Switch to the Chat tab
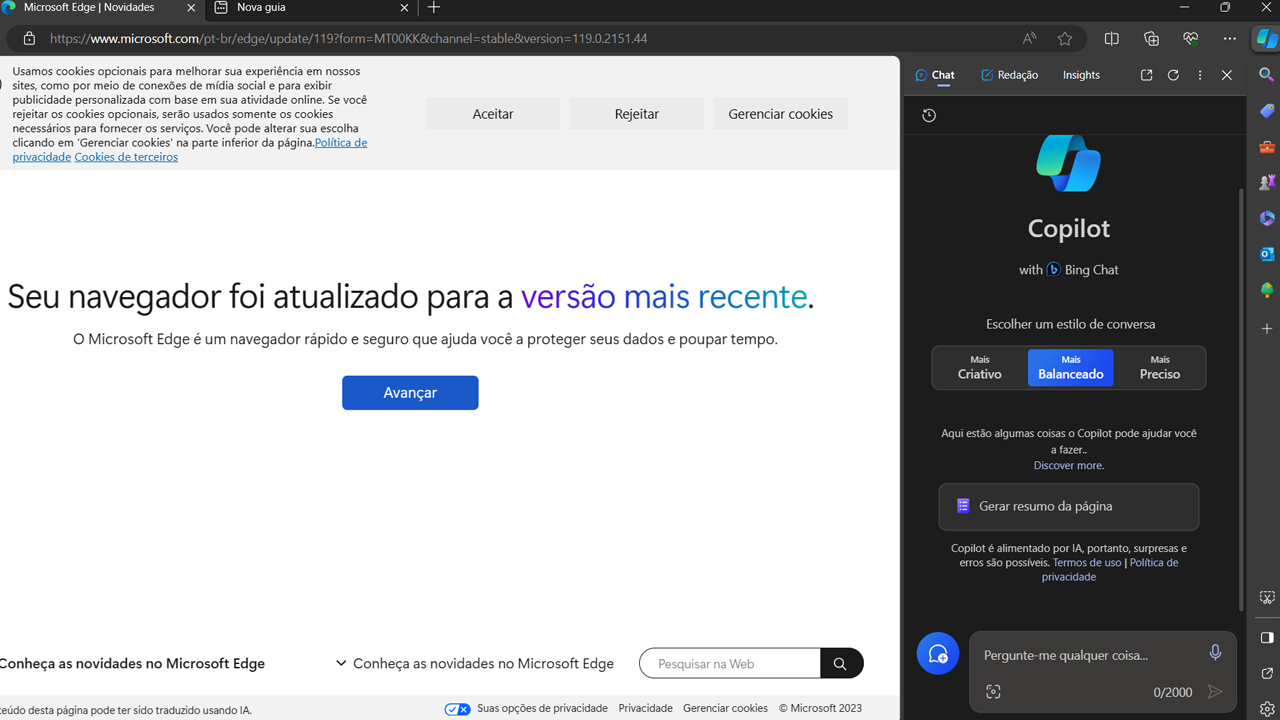The height and width of the screenshot is (720, 1280). (935, 75)
